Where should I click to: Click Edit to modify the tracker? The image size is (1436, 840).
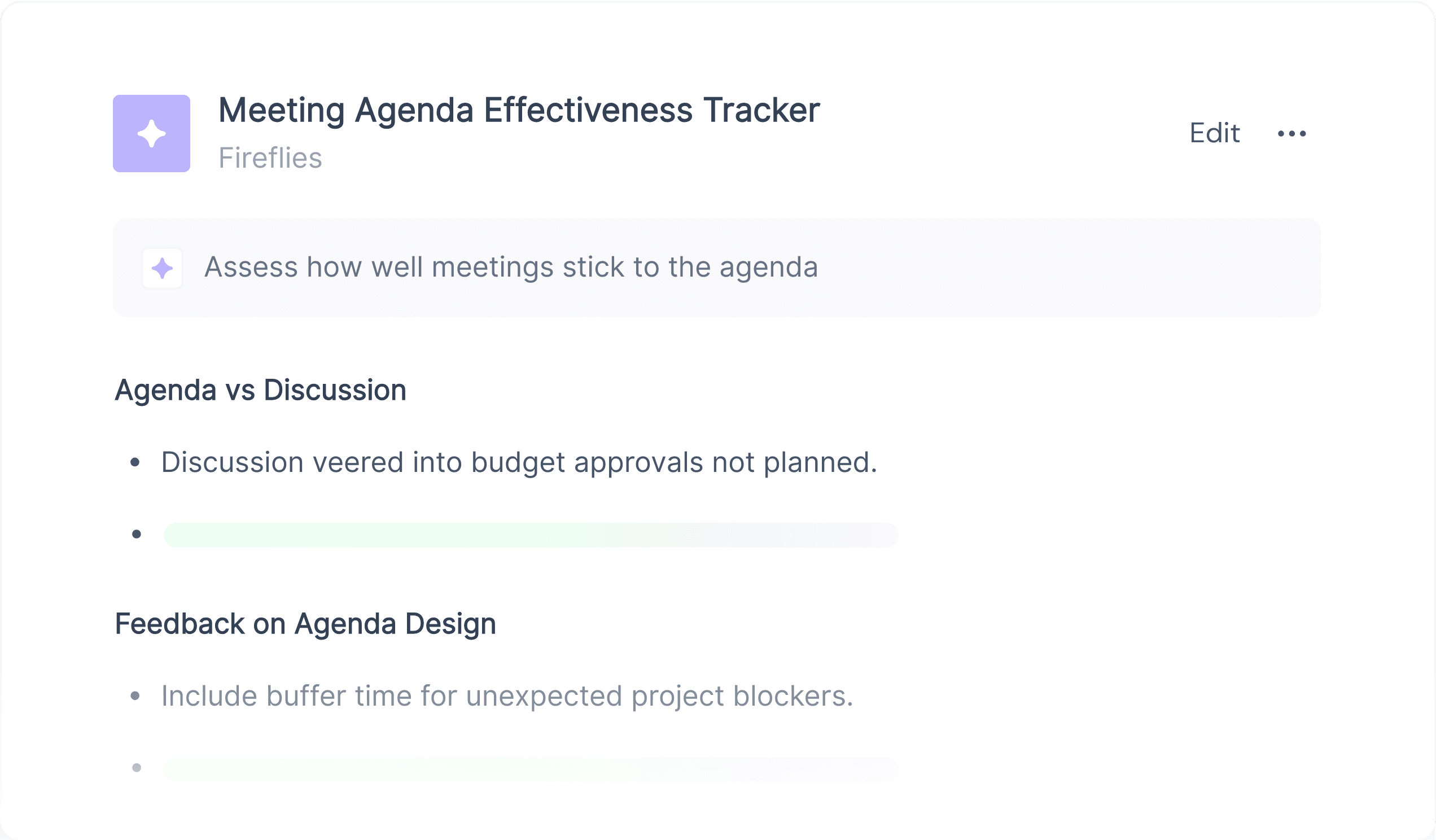click(1214, 133)
